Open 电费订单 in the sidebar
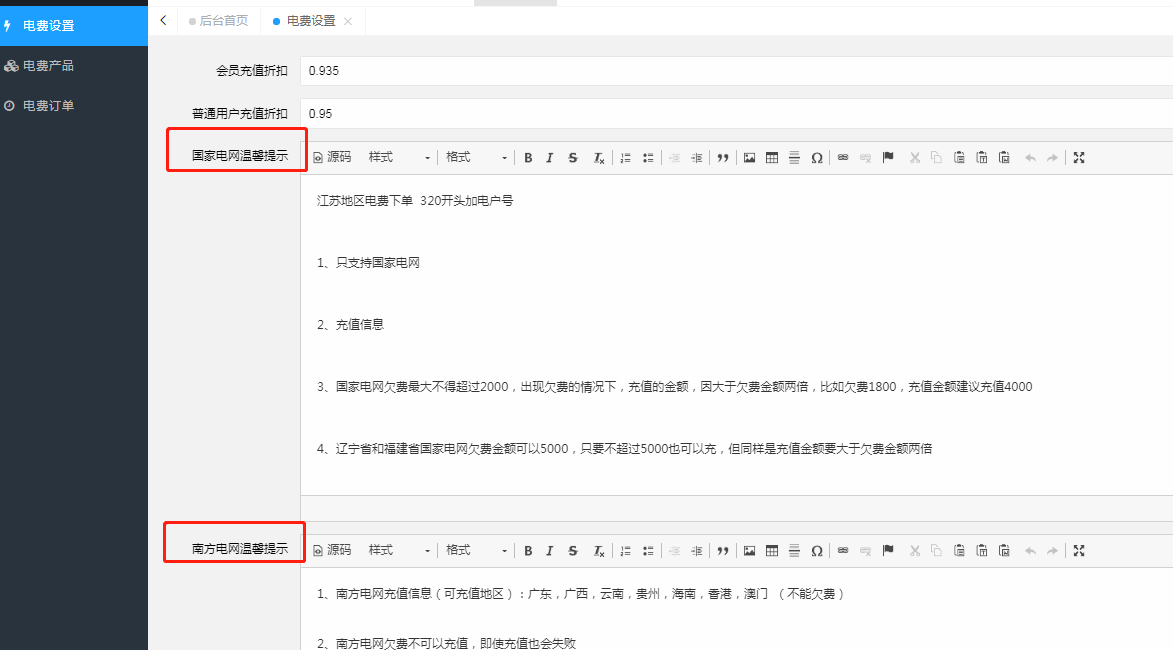The height and width of the screenshot is (650, 1173). (74, 105)
